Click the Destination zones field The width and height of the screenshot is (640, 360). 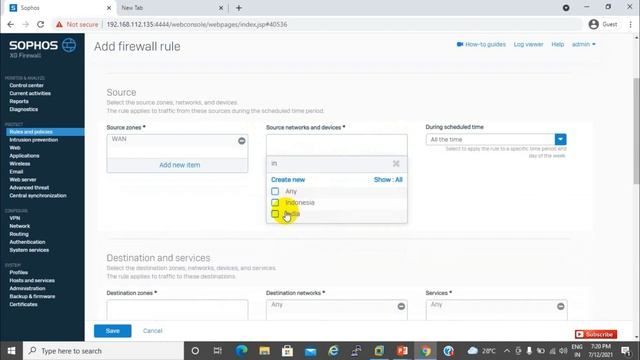[178, 310]
